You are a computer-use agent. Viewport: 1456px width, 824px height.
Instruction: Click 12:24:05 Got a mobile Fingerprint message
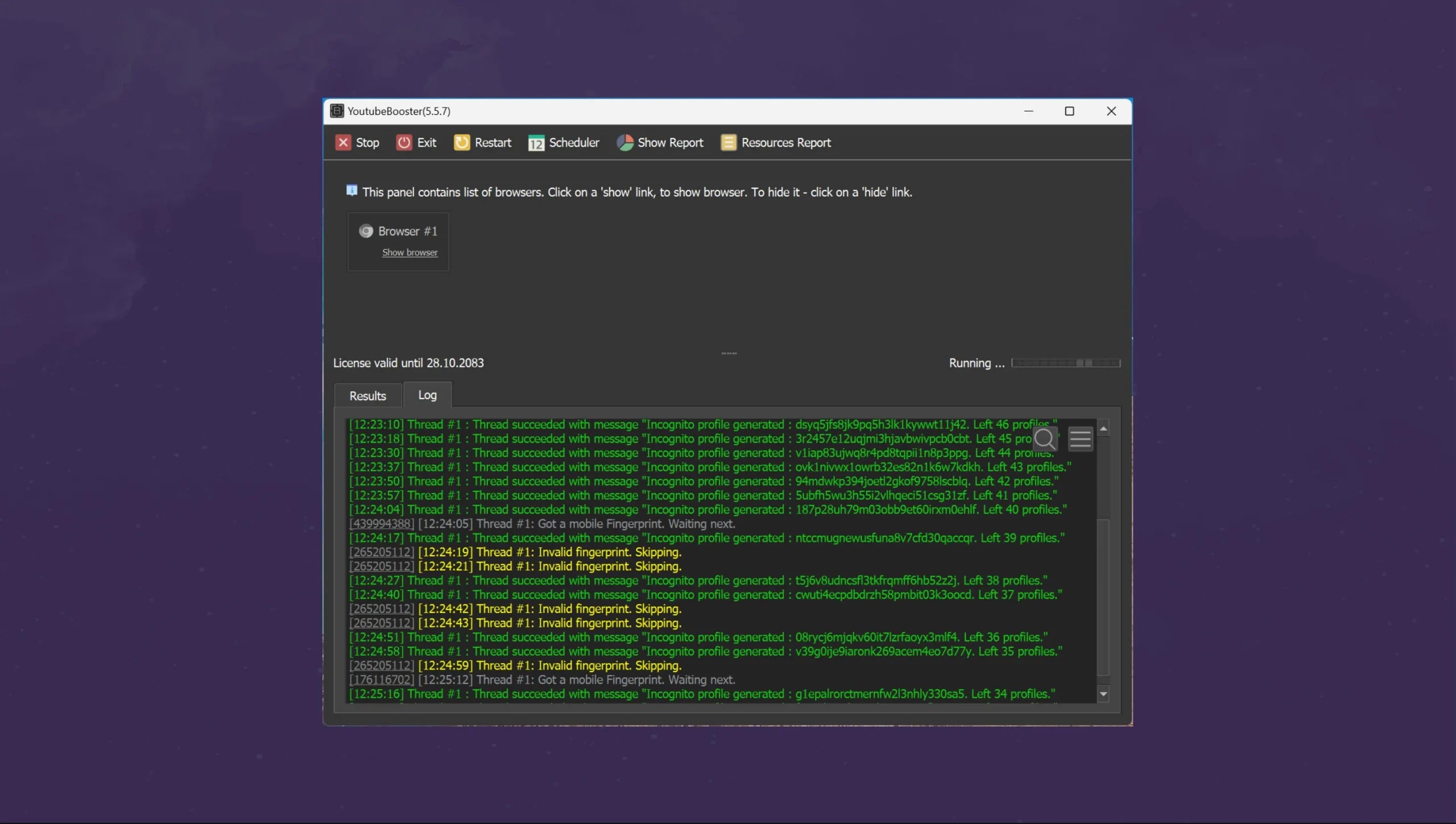[577, 524]
